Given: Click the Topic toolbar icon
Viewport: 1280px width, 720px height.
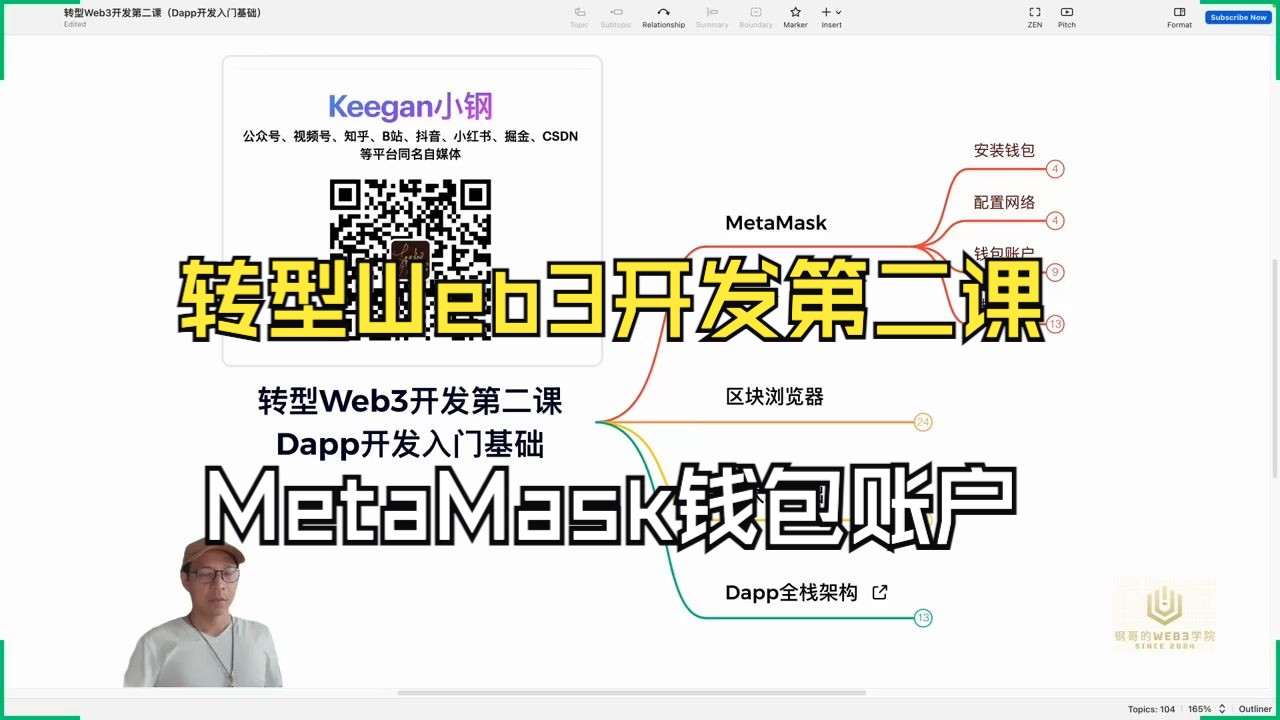Looking at the screenshot, I should [579, 17].
